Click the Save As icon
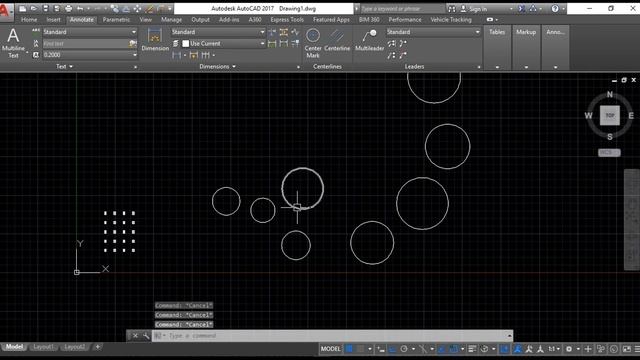The width and height of the screenshot is (640, 360). pyautogui.click(x=57, y=8)
